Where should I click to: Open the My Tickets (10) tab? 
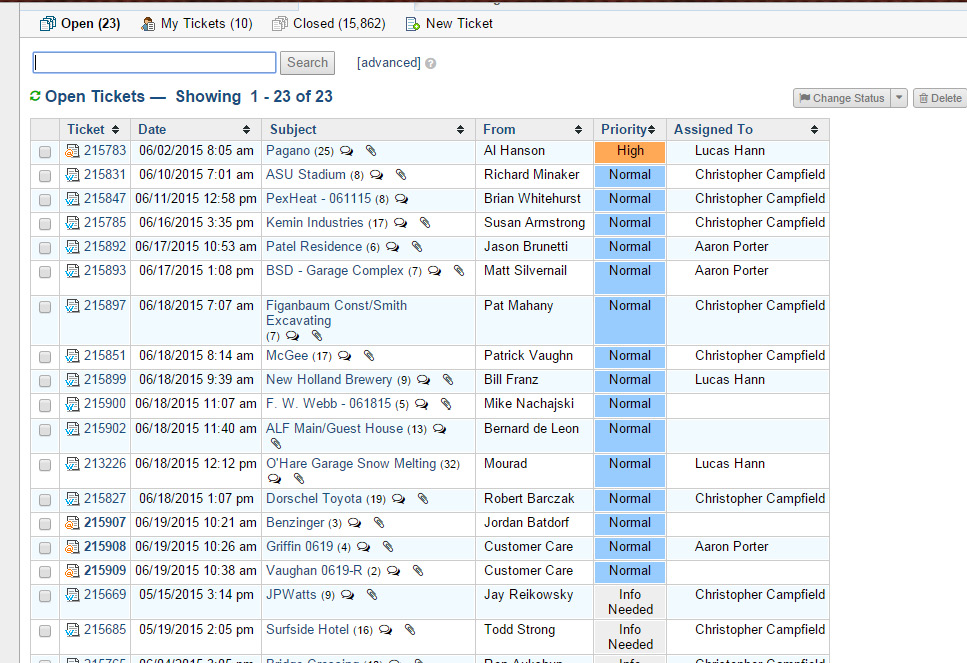tap(197, 23)
